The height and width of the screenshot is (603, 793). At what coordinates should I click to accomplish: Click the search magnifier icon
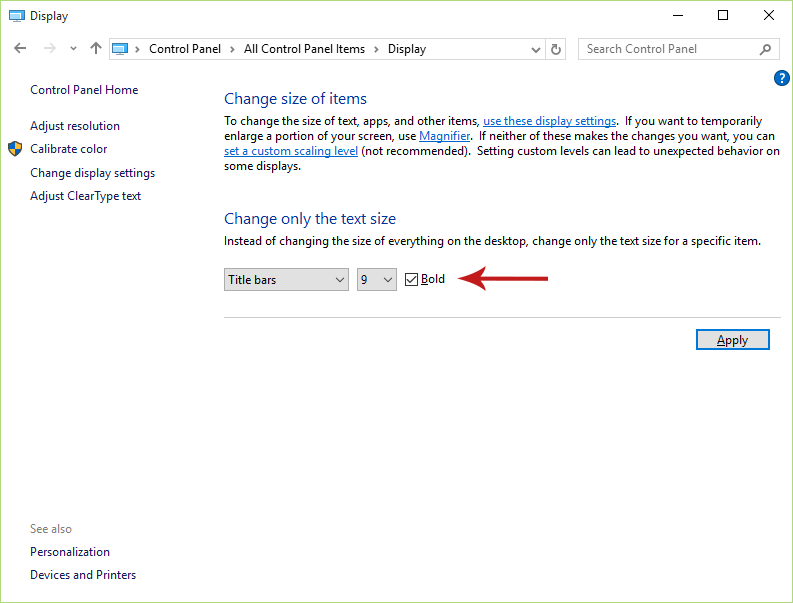coord(766,49)
